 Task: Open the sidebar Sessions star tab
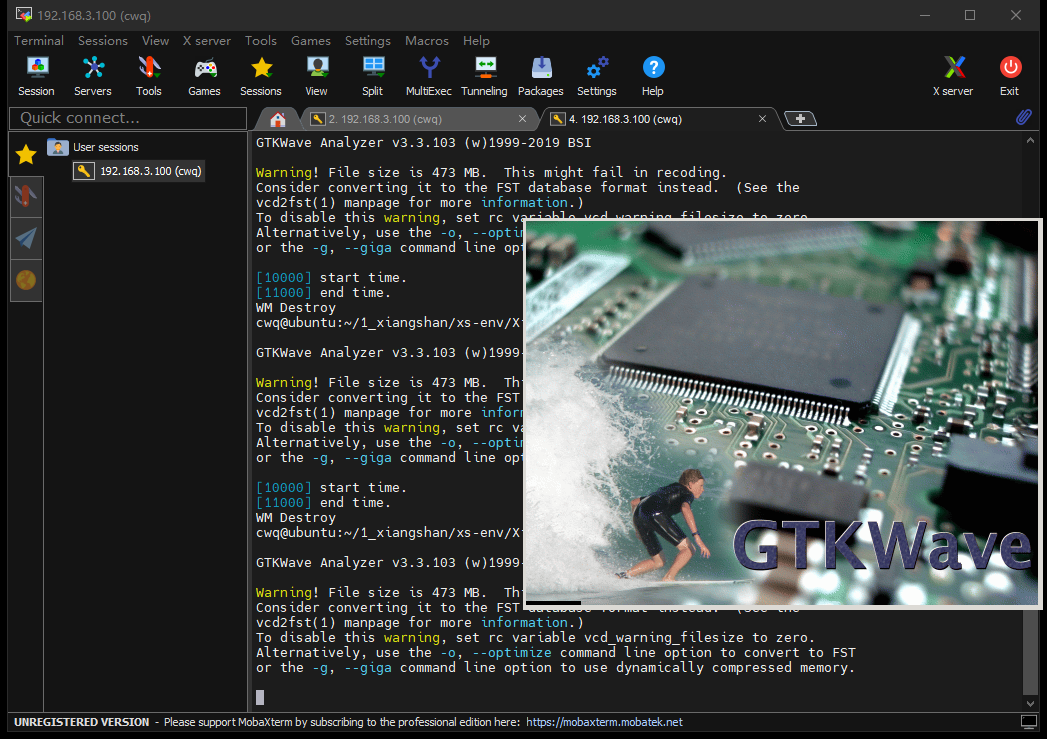tap(26, 155)
